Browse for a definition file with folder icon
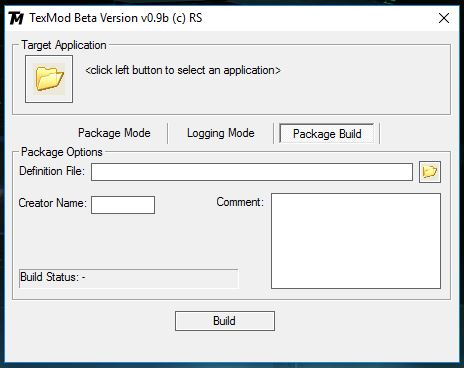464x368 pixels. pyautogui.click(x=430, y=172)
